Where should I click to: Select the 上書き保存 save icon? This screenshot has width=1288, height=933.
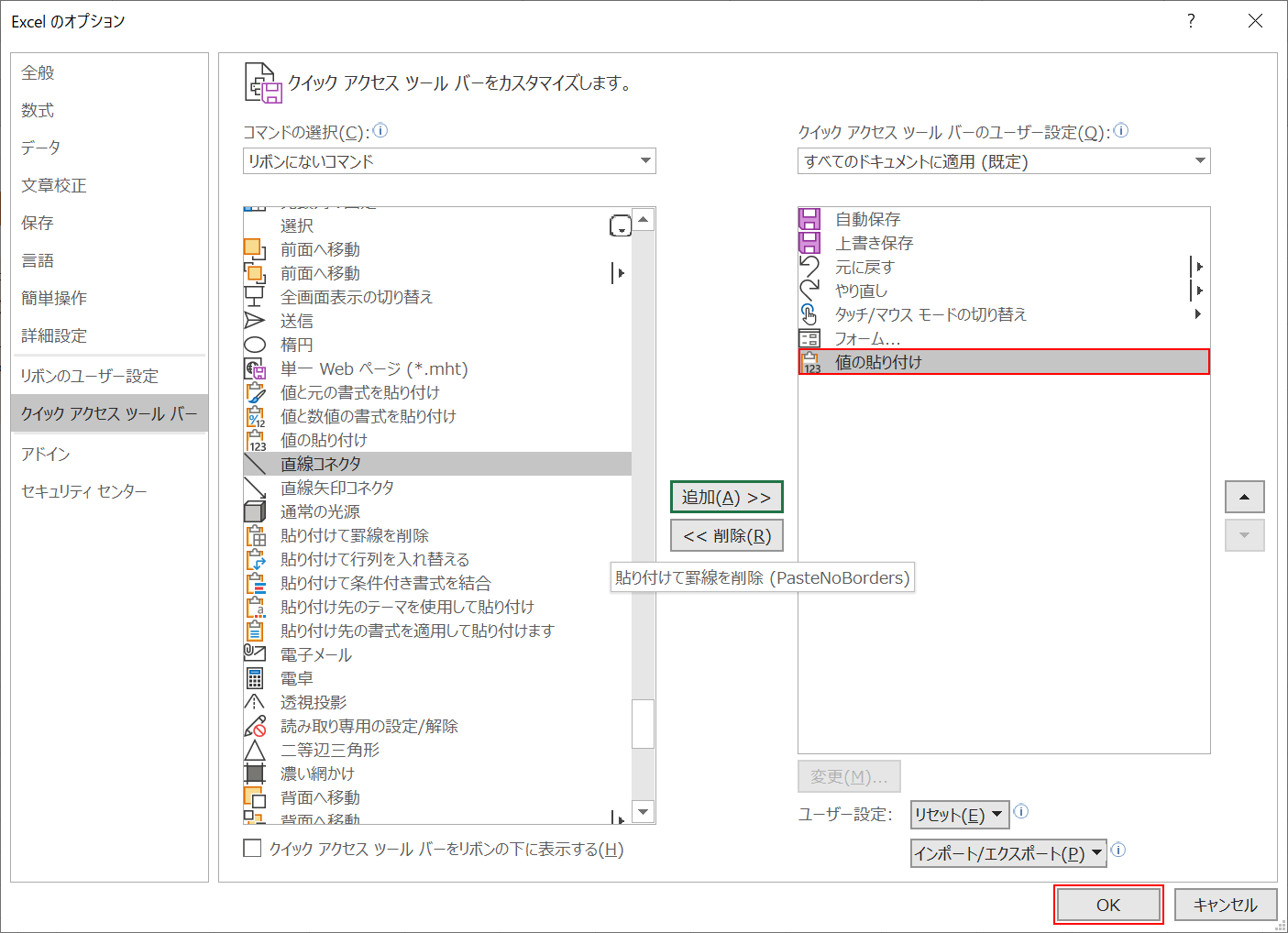point(809,242)
